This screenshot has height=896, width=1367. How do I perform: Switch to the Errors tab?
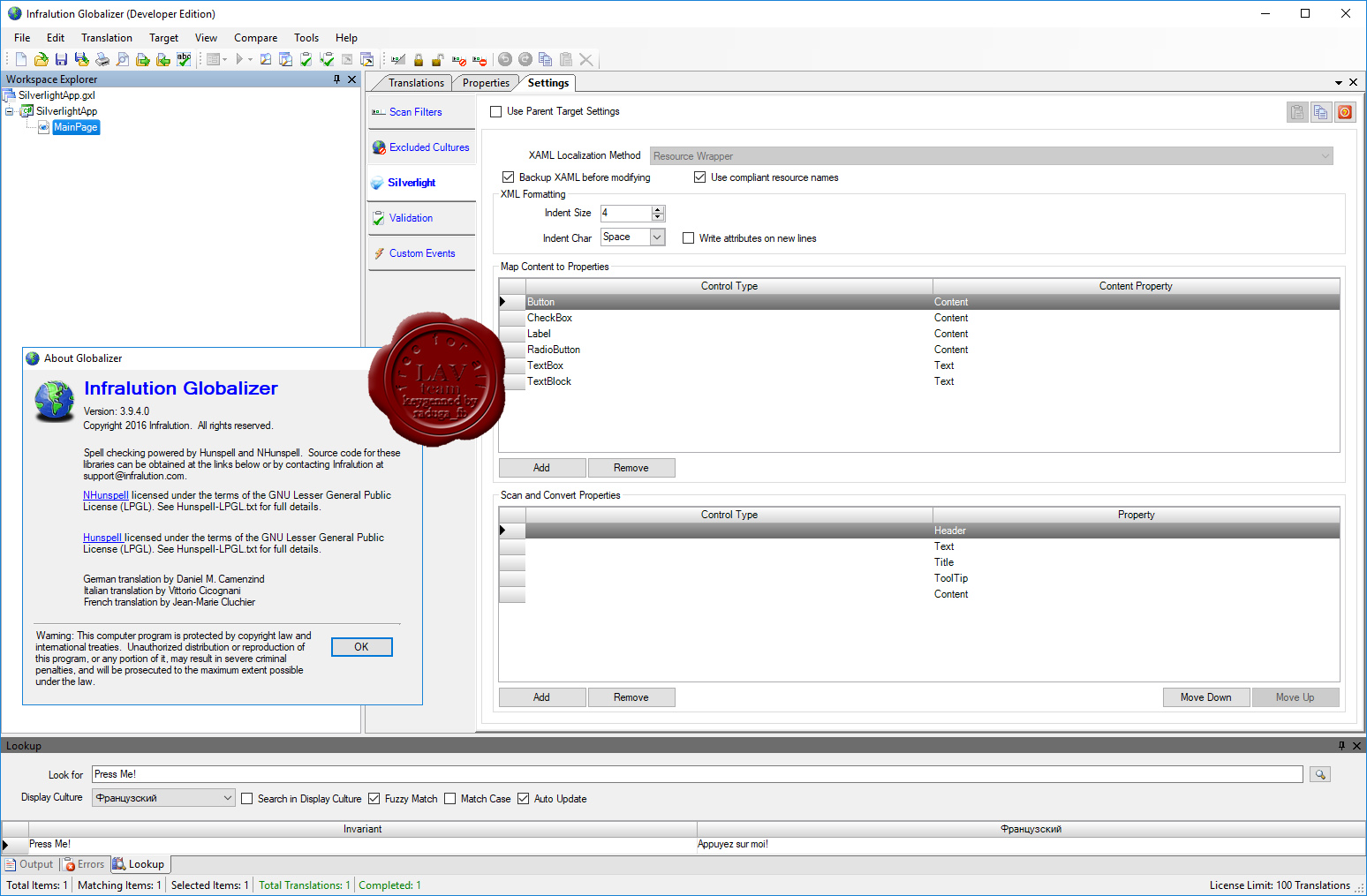tap(85, 864)
